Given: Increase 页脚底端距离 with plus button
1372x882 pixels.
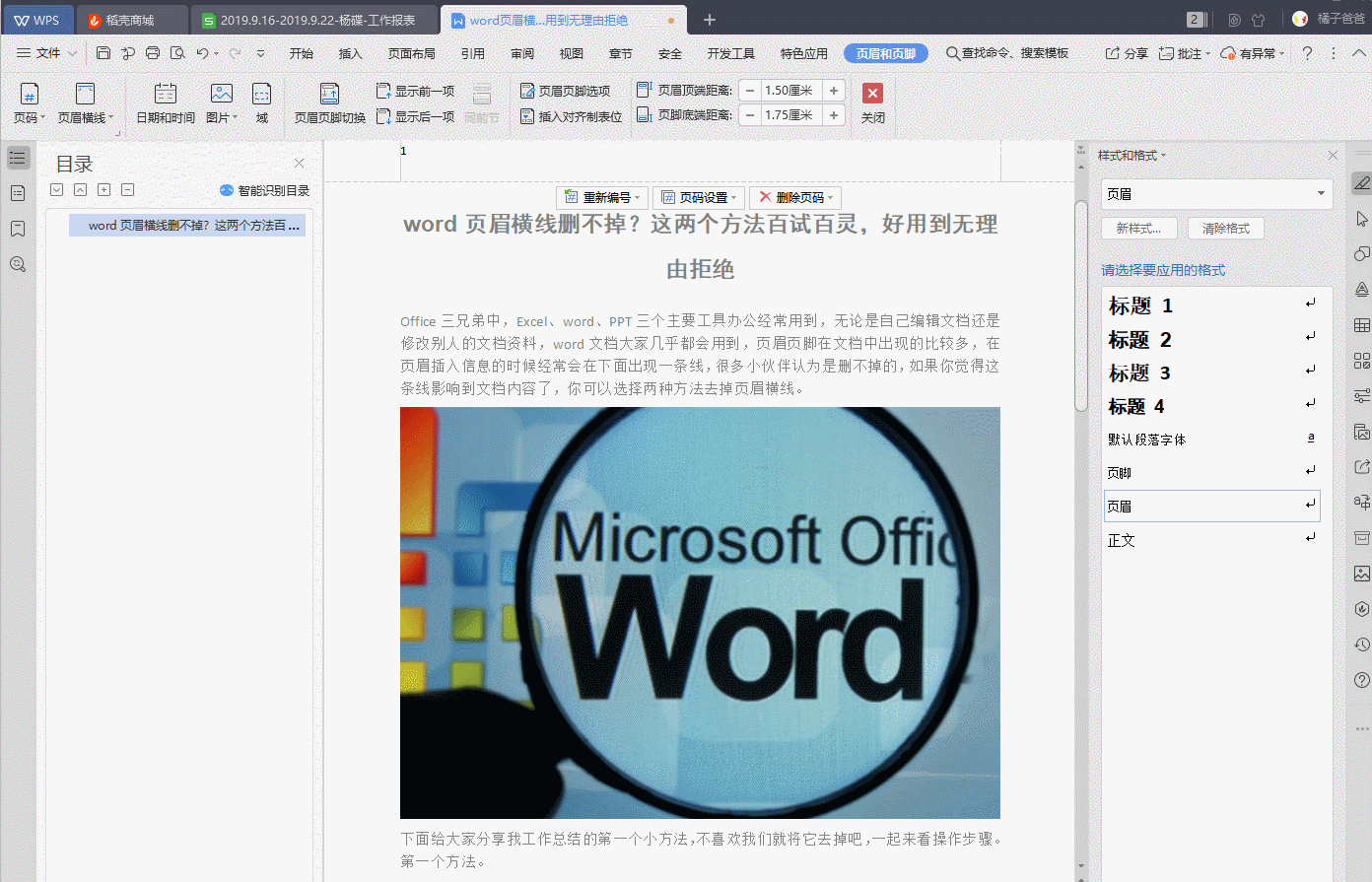Looking at the screenshot, I should (x=834, y=115).
